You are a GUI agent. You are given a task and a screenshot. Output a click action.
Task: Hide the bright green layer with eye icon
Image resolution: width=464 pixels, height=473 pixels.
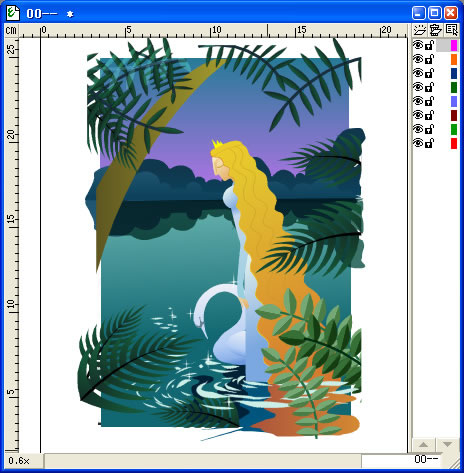(x=418, y=129)
